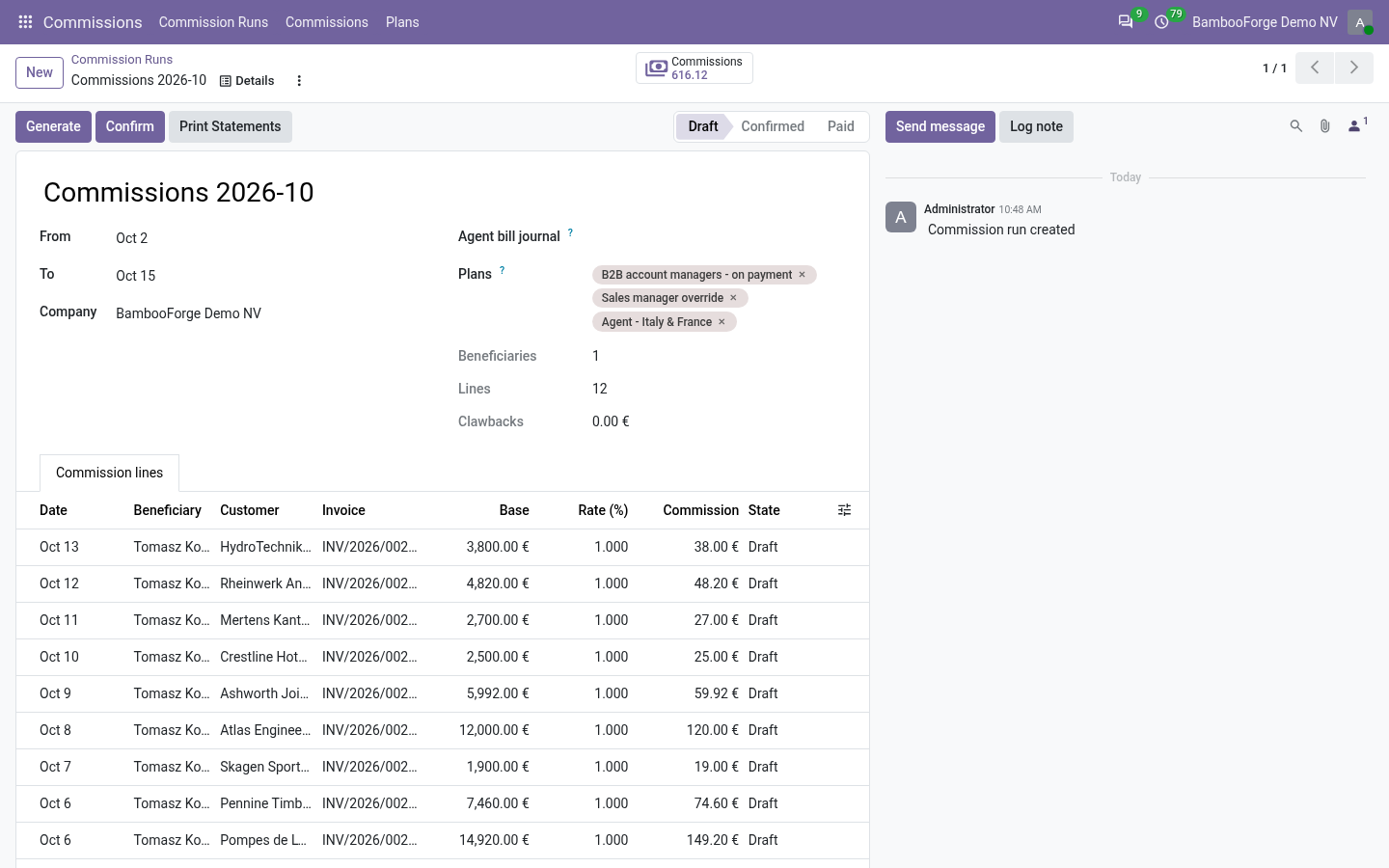Set the status to Confirmed in statusbar

pyautogui.click(x=773, y=126)
